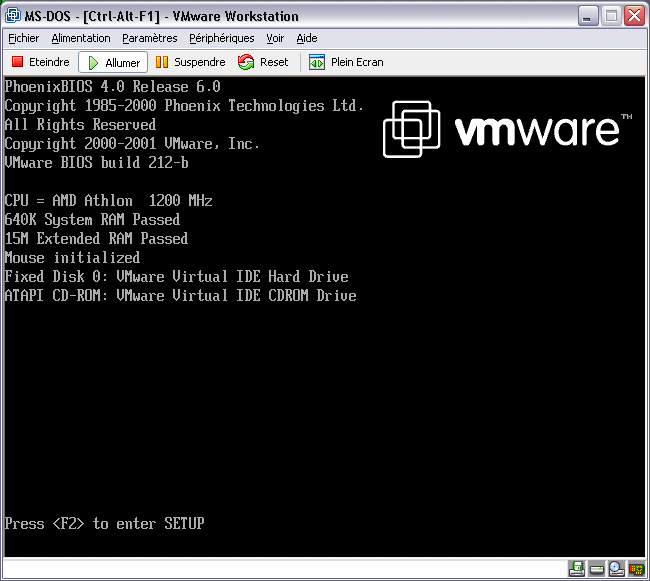Viewport: 650px width, 581px height.
Task: Click the 'ATAPI CD-ROM' drive line
Action: pos(180,295)
